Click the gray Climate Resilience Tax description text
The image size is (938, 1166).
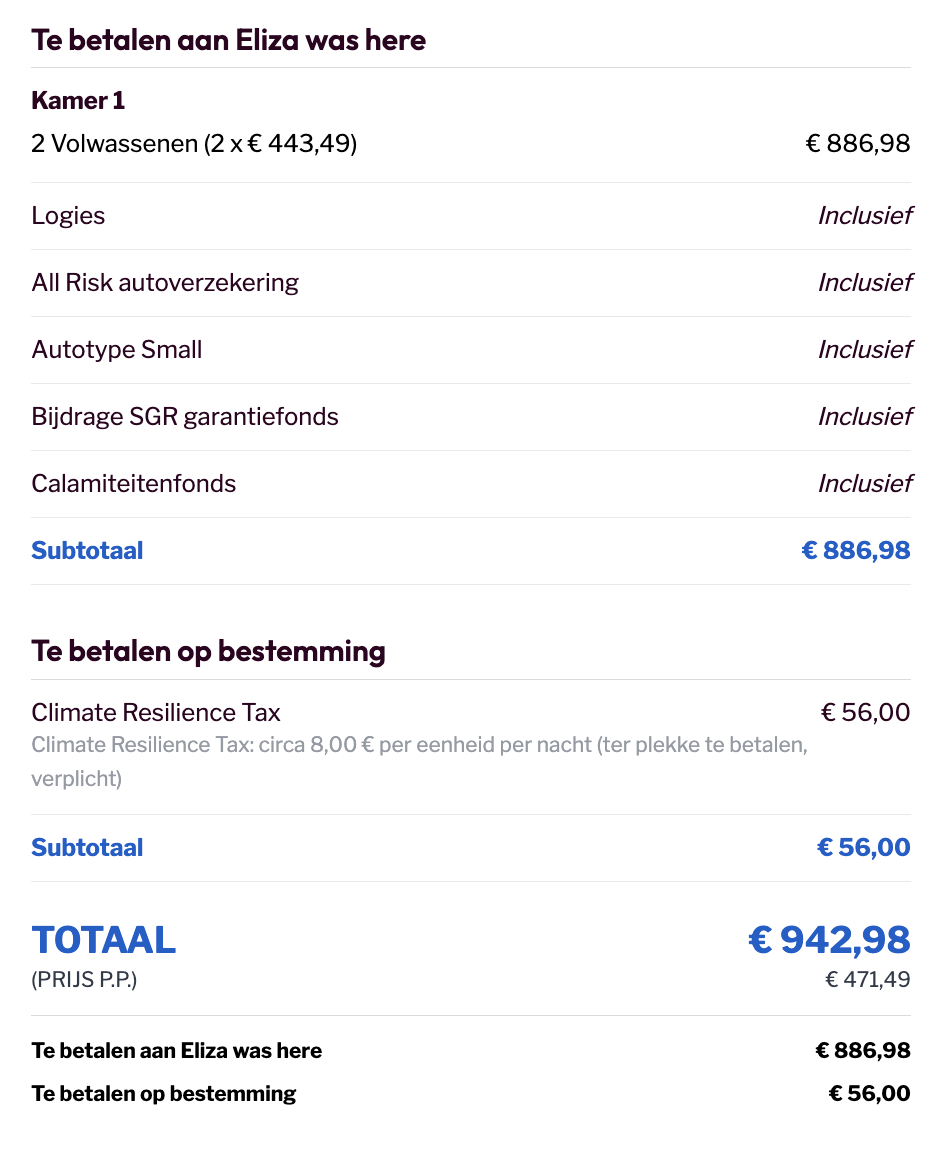(419, 761)
